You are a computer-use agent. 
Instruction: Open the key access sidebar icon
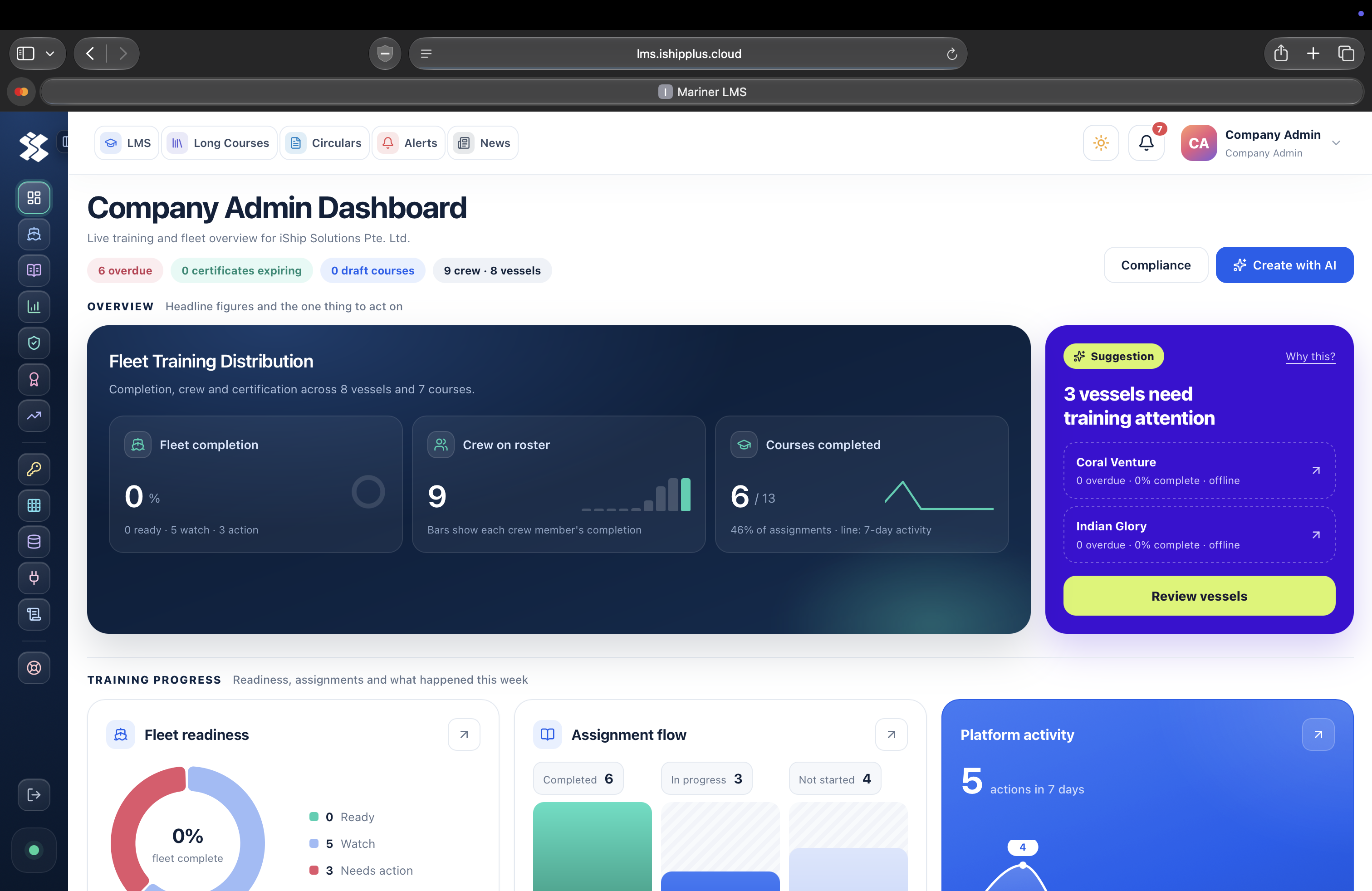point(34,469)
